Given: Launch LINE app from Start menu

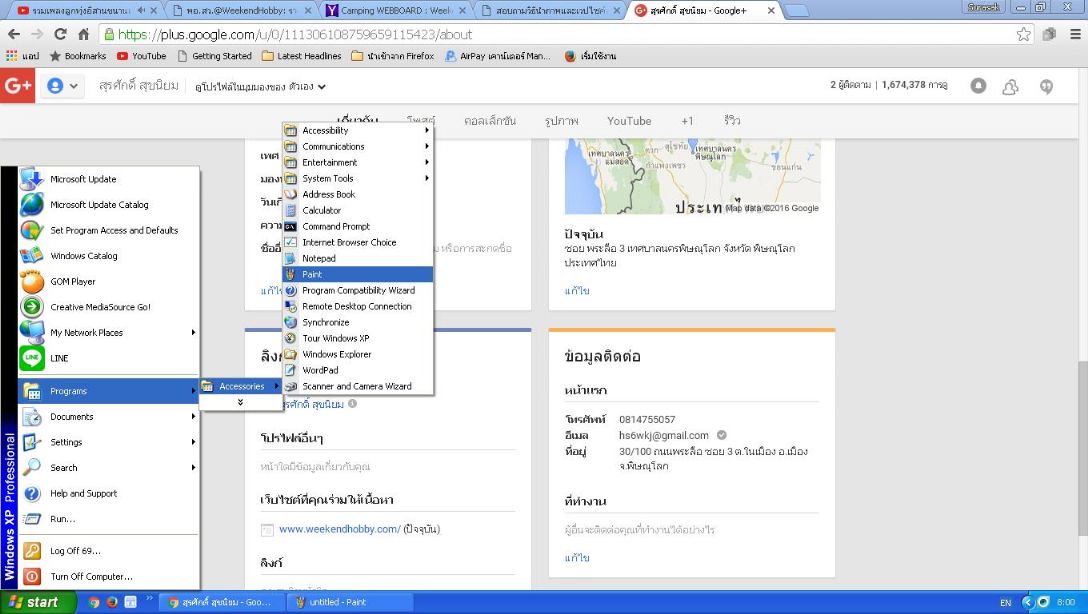Looking at the screenshot, I should 59,358.
